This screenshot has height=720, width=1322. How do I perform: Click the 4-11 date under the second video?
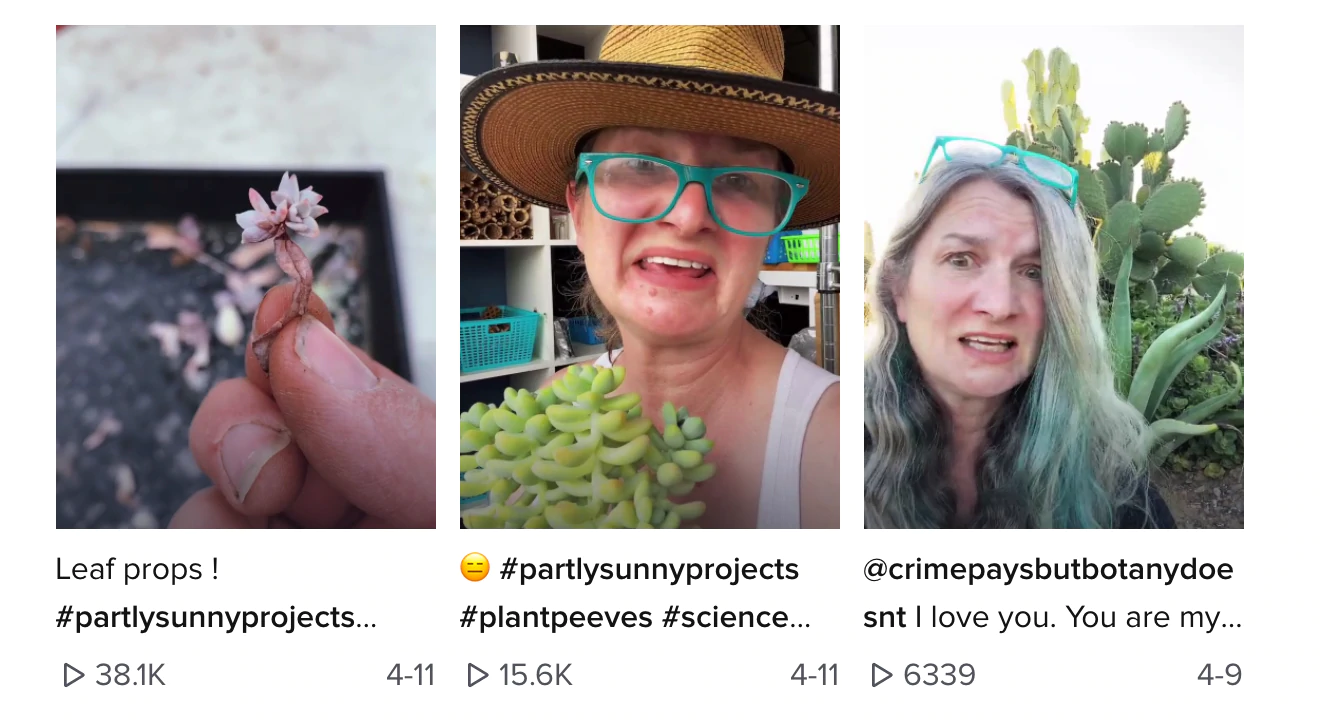tap(814, 676)
